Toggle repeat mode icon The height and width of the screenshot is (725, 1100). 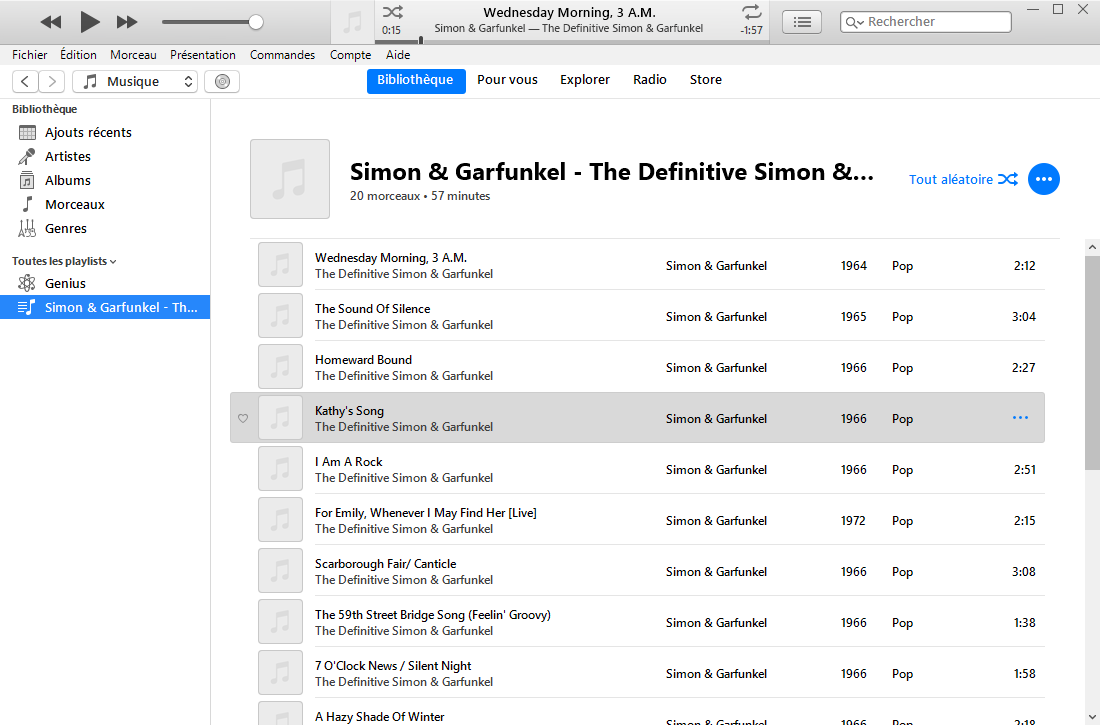(x=751, y=11)
